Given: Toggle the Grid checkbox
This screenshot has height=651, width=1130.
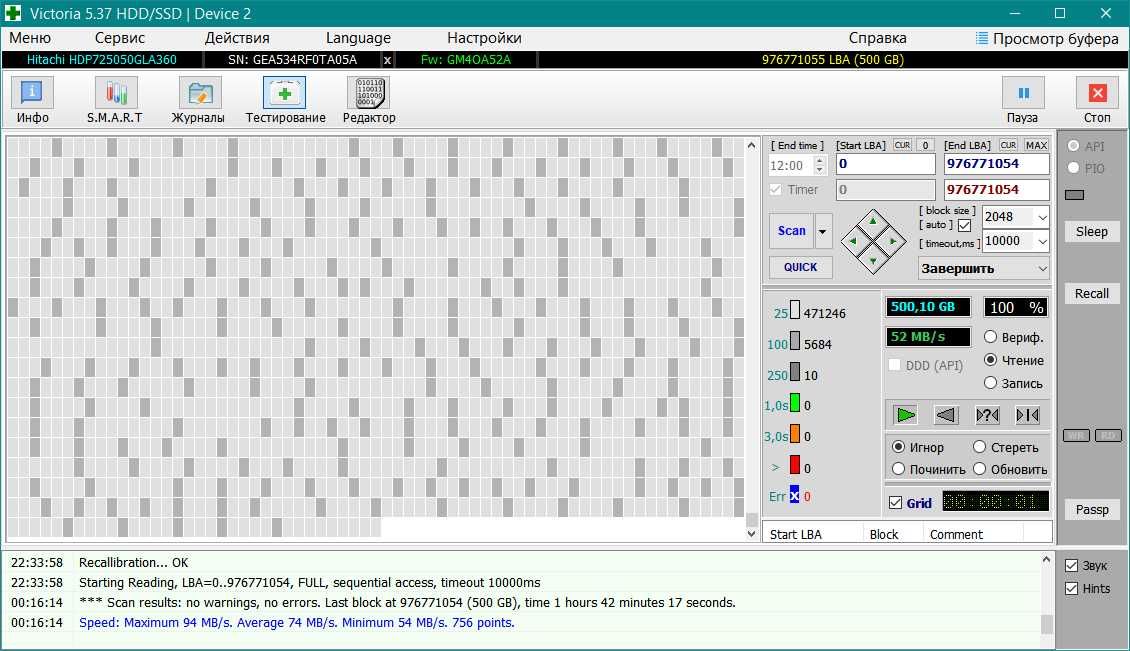Looking at the screenshot, I should pos(896,502).
